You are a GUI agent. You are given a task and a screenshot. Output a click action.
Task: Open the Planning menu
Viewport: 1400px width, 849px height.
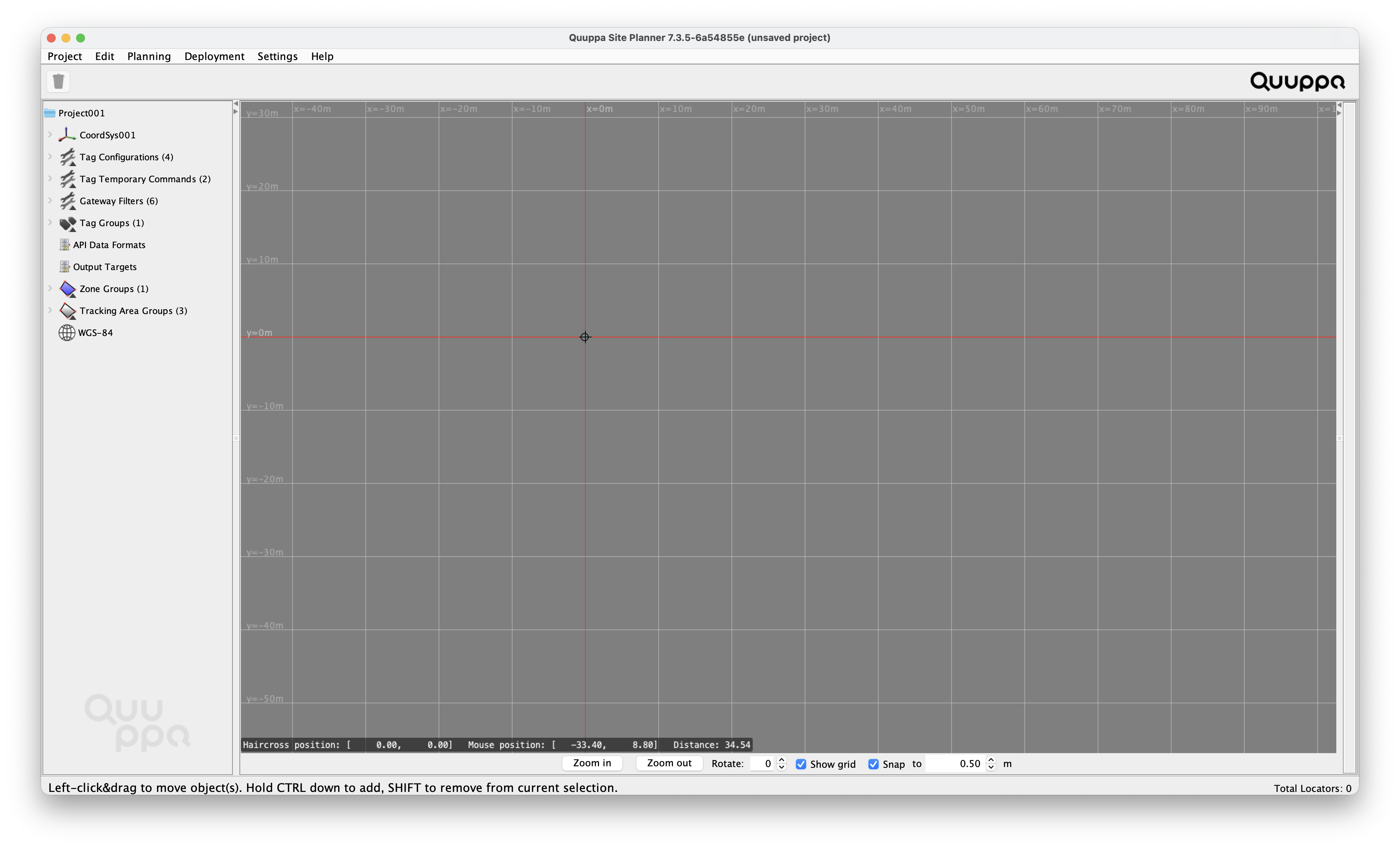[149, 56]
